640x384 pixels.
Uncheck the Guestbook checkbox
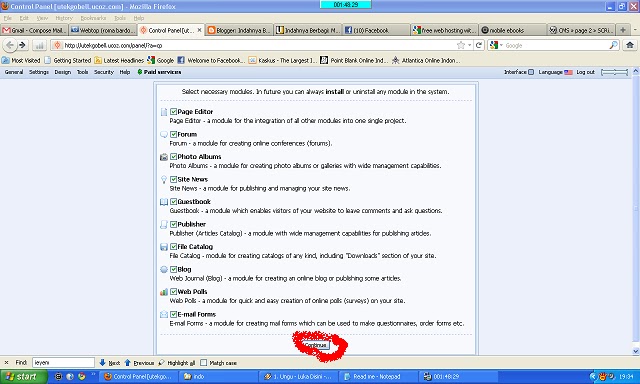click(x=173, y=202)
